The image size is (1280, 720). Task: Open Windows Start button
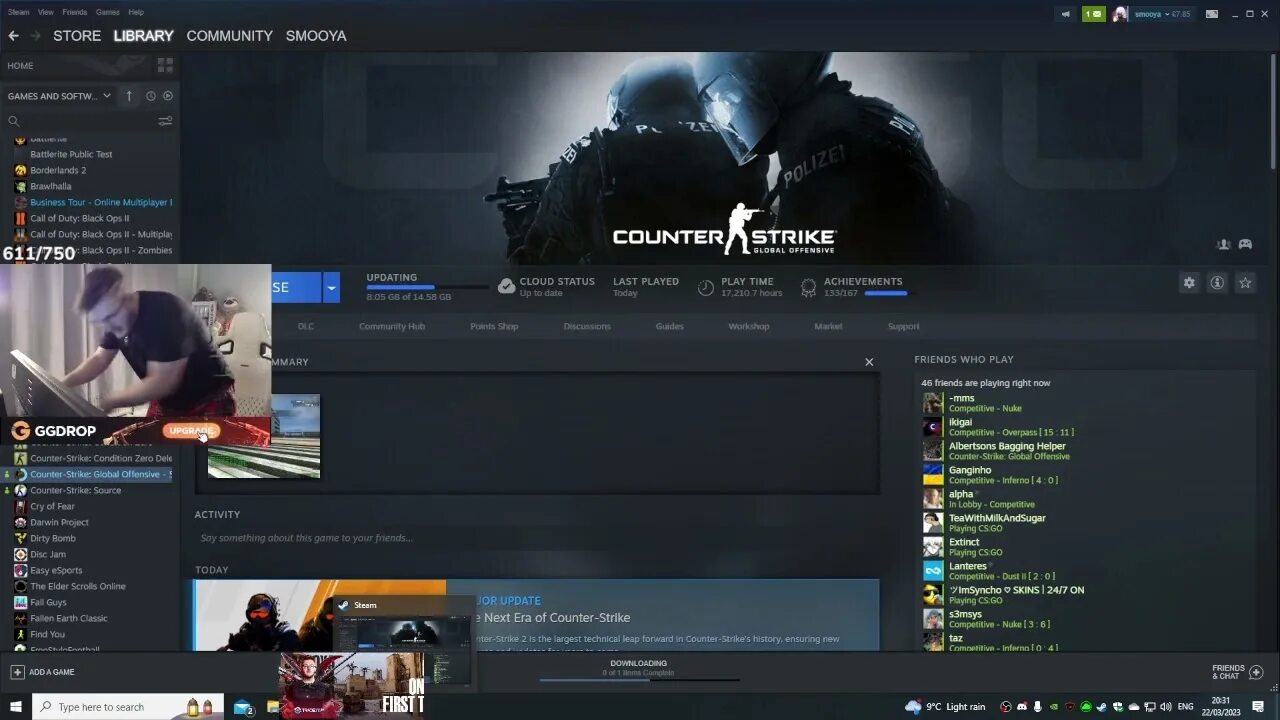(16, 707)
